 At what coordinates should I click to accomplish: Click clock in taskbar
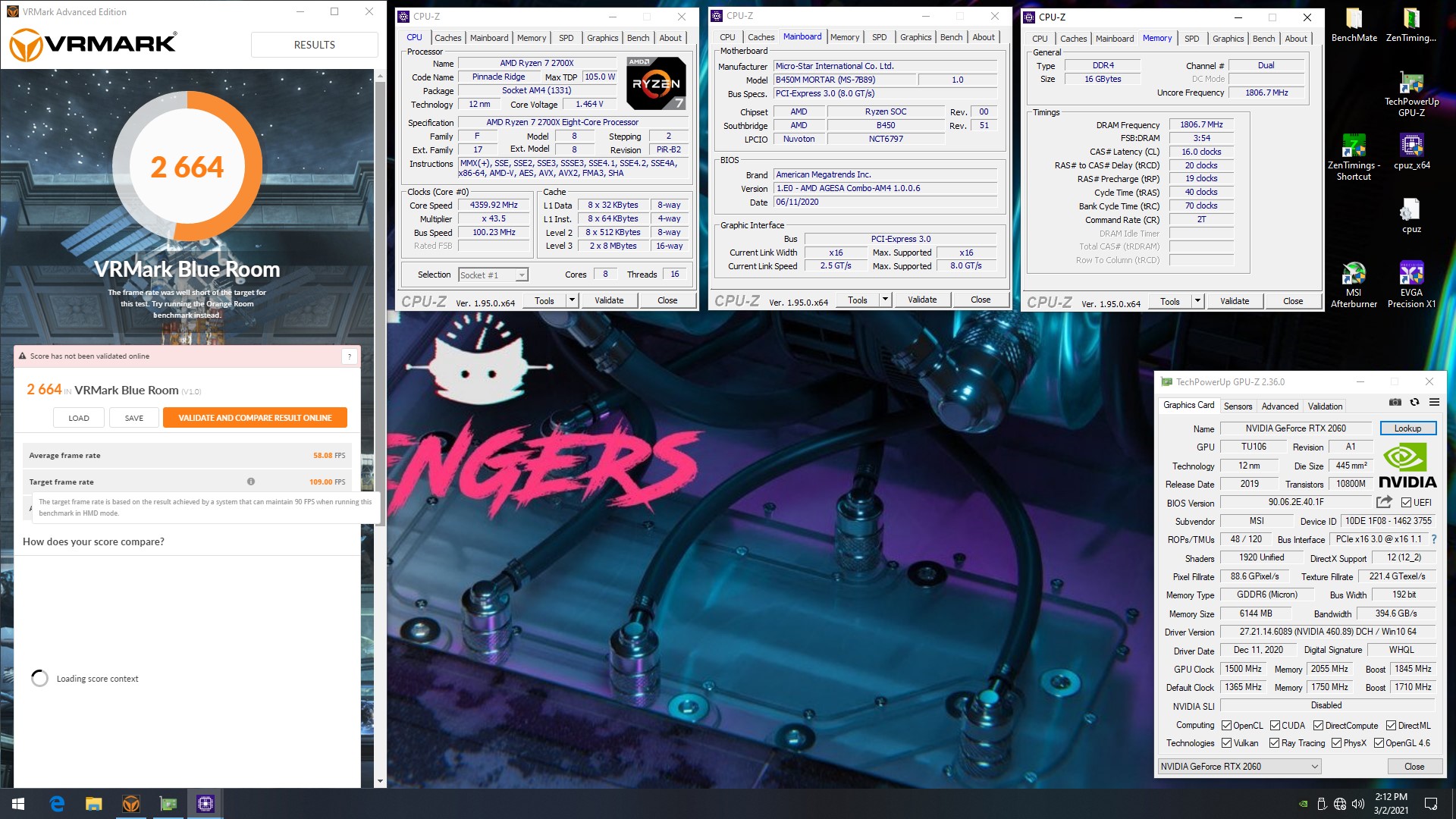(x=1391, y=804)
